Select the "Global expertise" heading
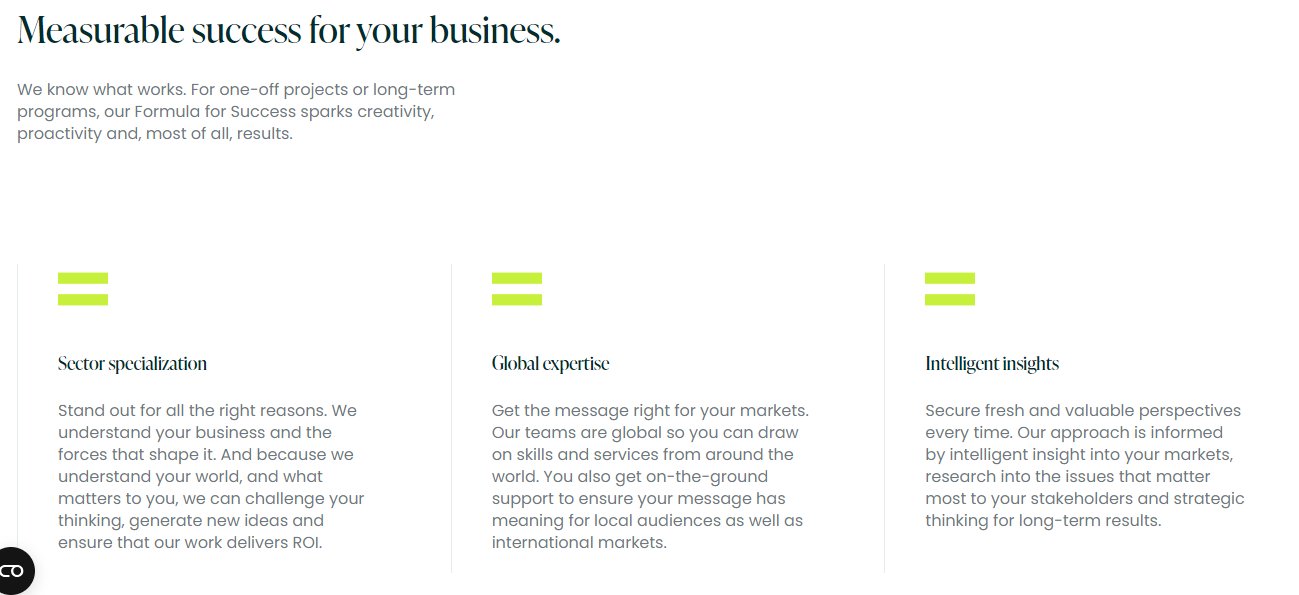 click(x=550, y=364)
